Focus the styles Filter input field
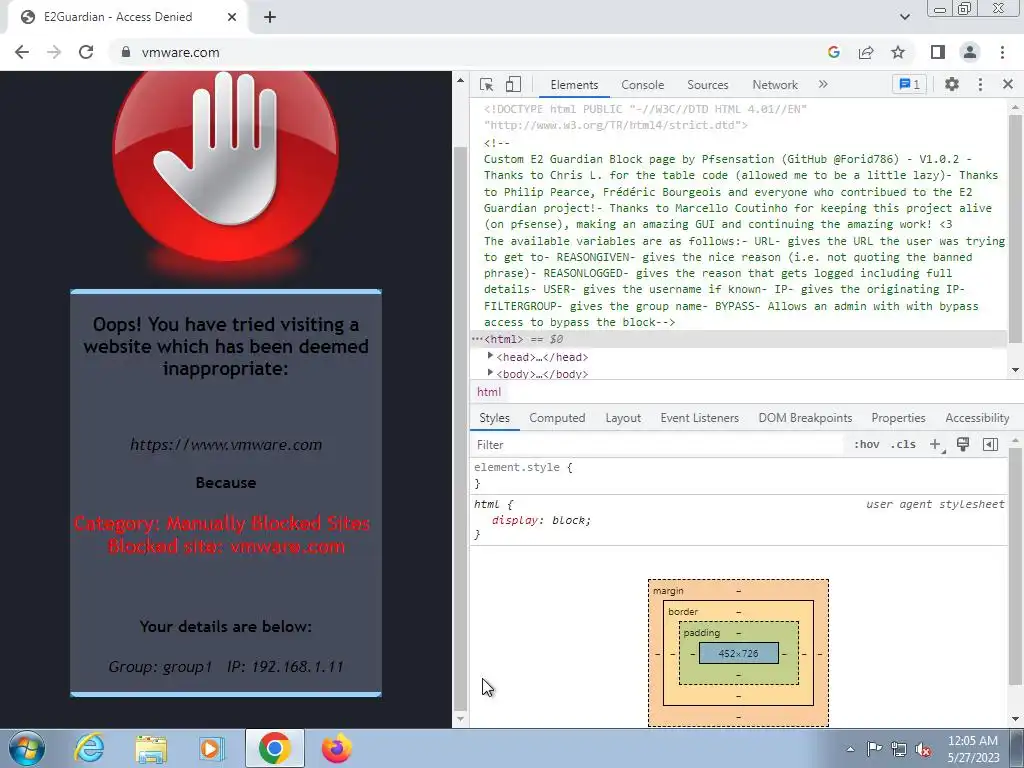The height and width of the screenshot is (768, 1024). [x=657, y=445]
